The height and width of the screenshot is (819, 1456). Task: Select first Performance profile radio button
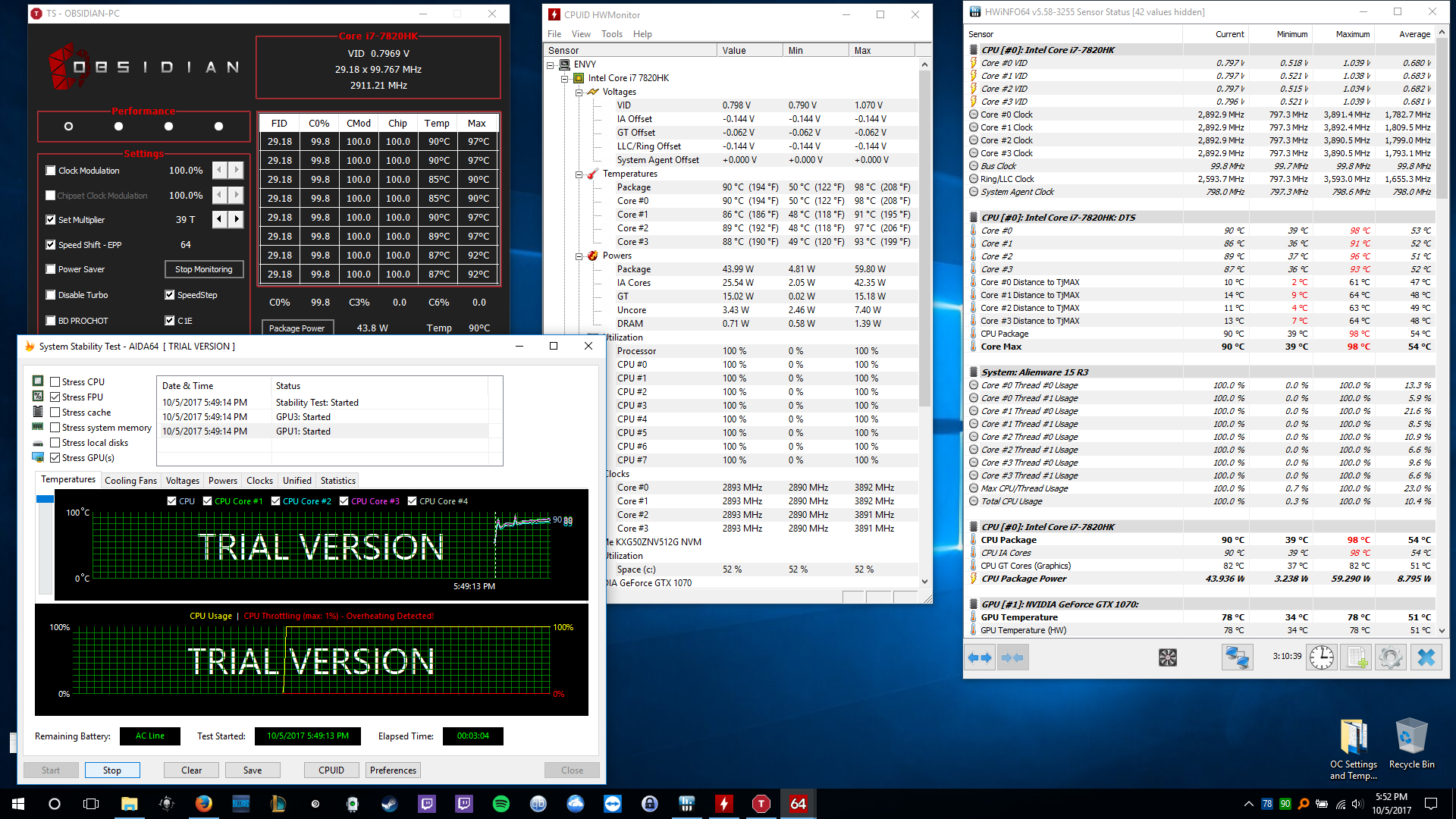68,127
